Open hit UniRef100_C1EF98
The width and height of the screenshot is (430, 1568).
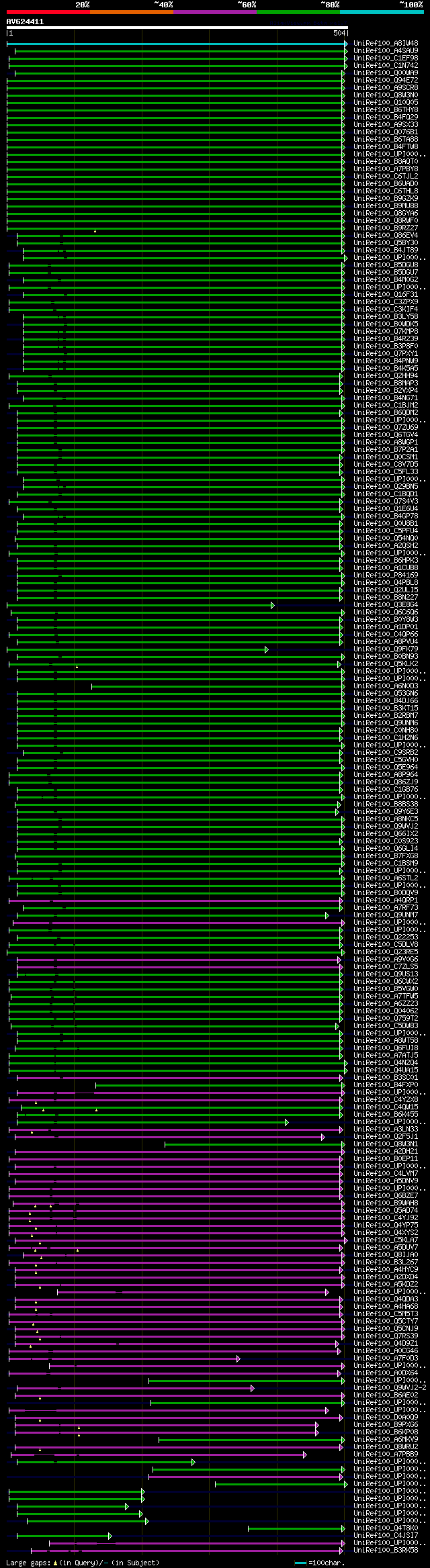click(x=386, y=58)
